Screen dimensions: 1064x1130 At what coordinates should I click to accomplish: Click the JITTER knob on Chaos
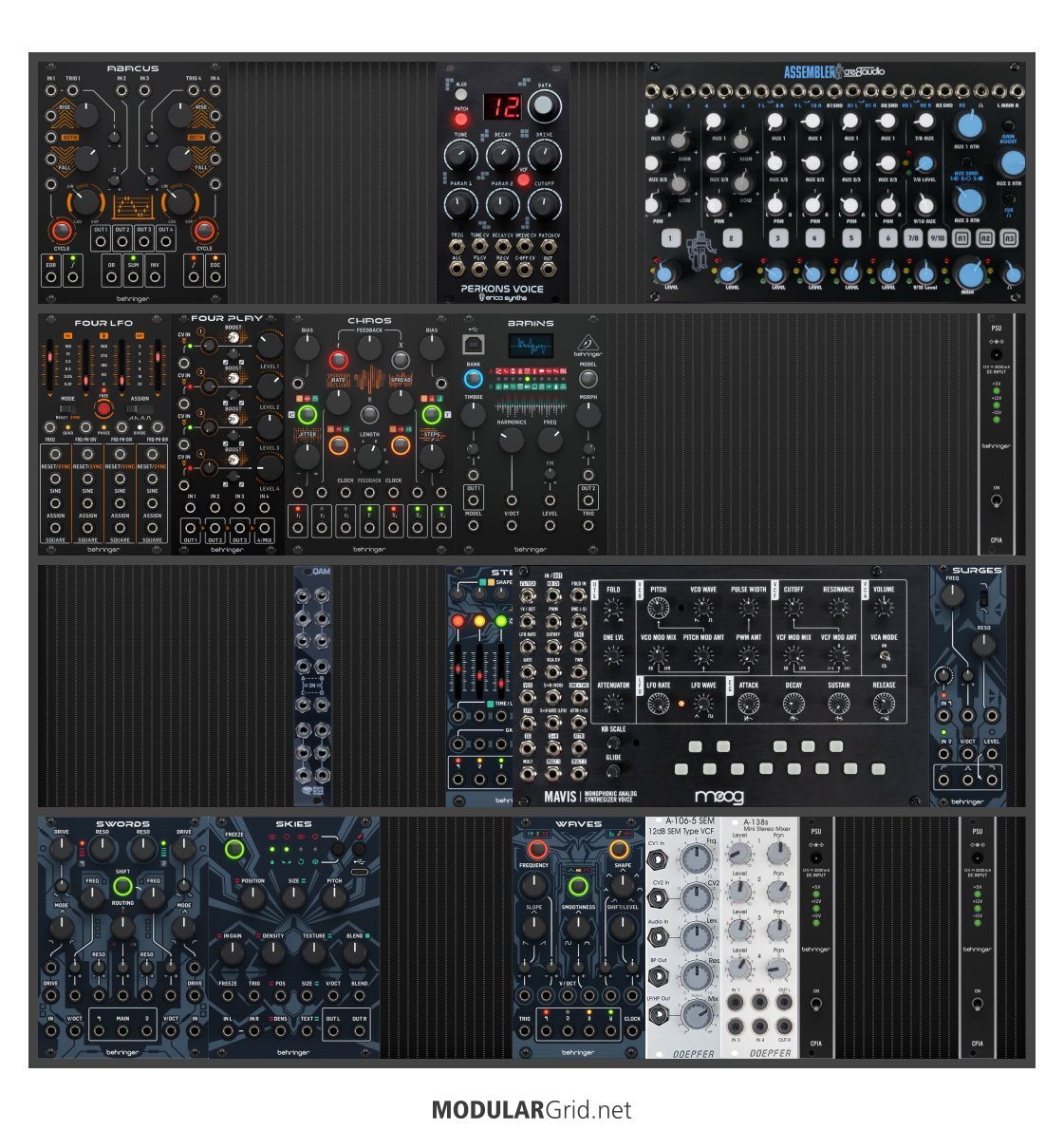pyautogui.click(x=307, y=456)
